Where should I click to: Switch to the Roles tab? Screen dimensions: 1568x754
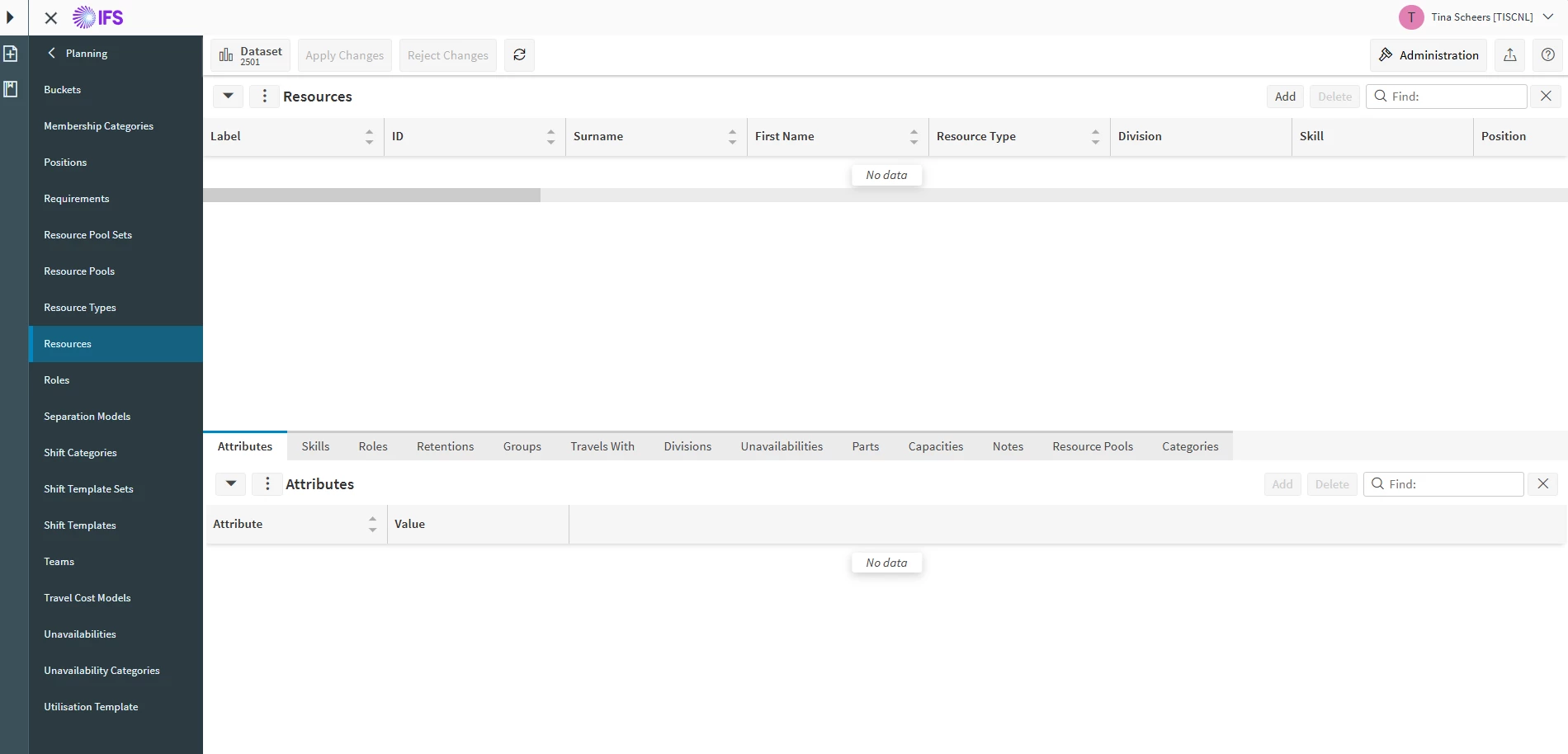click(x=373, y=446)
